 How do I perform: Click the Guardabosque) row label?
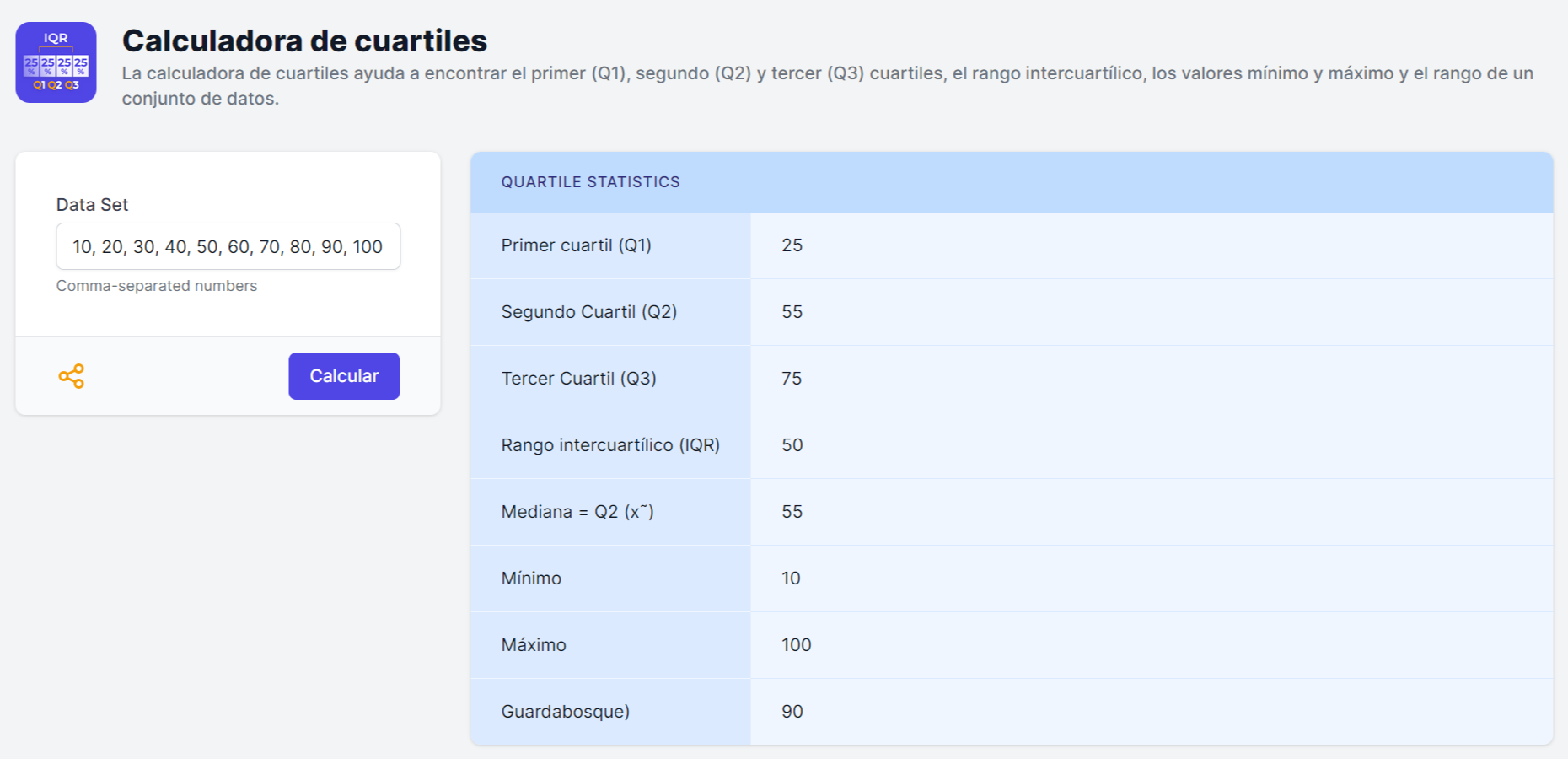coord(565,712)
